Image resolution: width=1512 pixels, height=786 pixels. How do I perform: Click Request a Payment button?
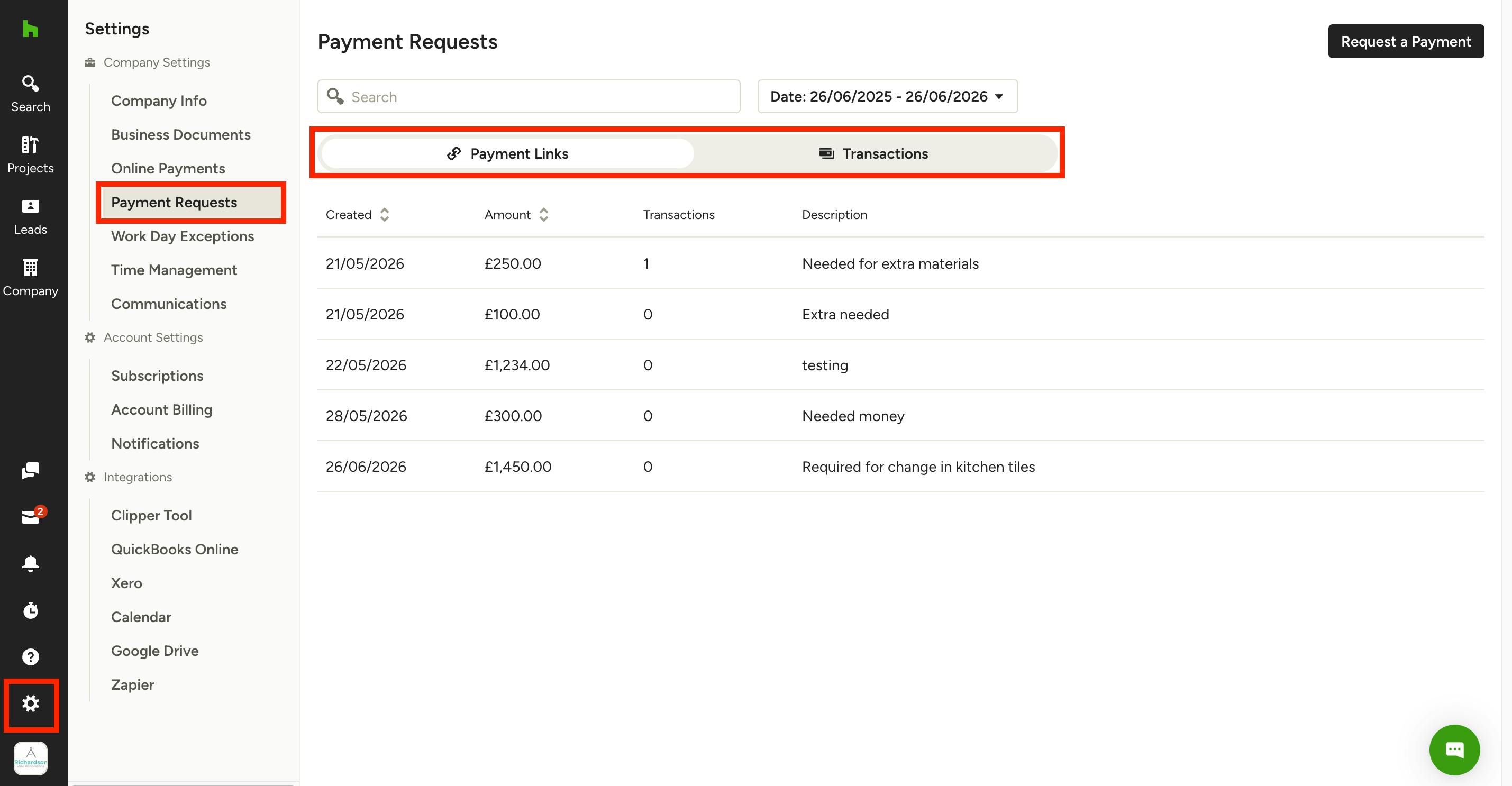pyautogui.click(x=1406, y=41)
